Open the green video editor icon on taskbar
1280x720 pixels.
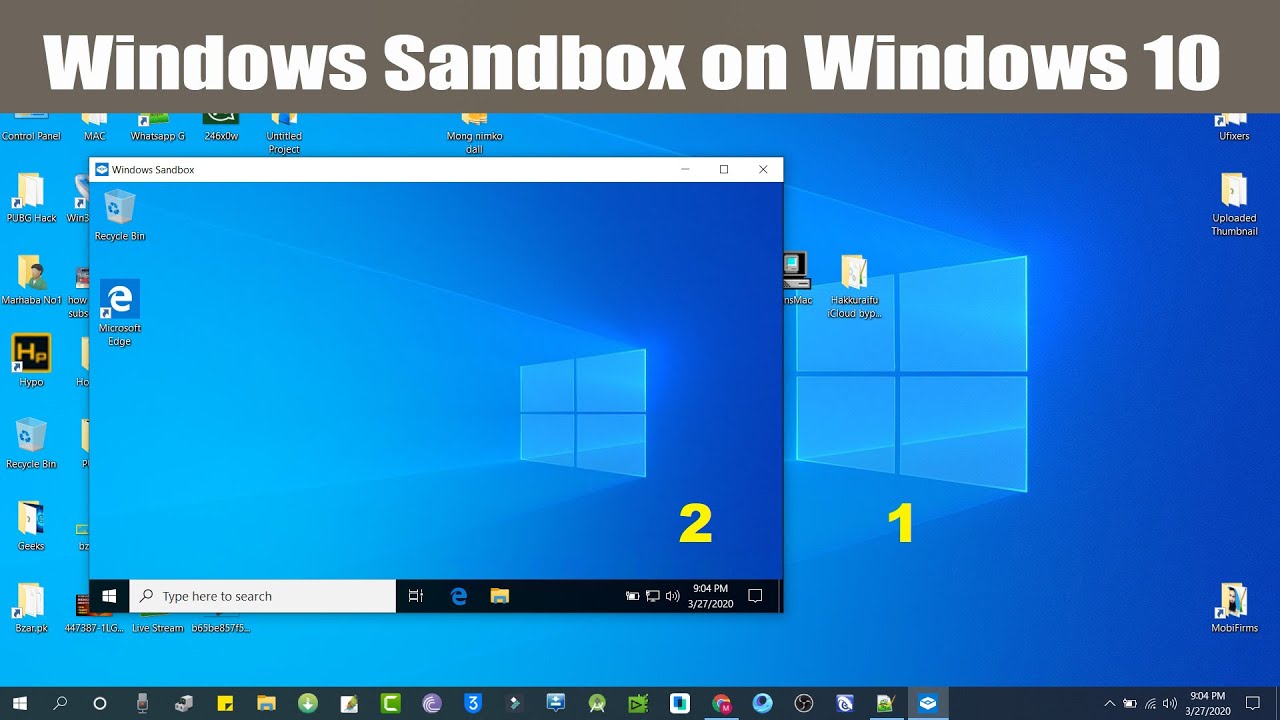pos(638,703)
